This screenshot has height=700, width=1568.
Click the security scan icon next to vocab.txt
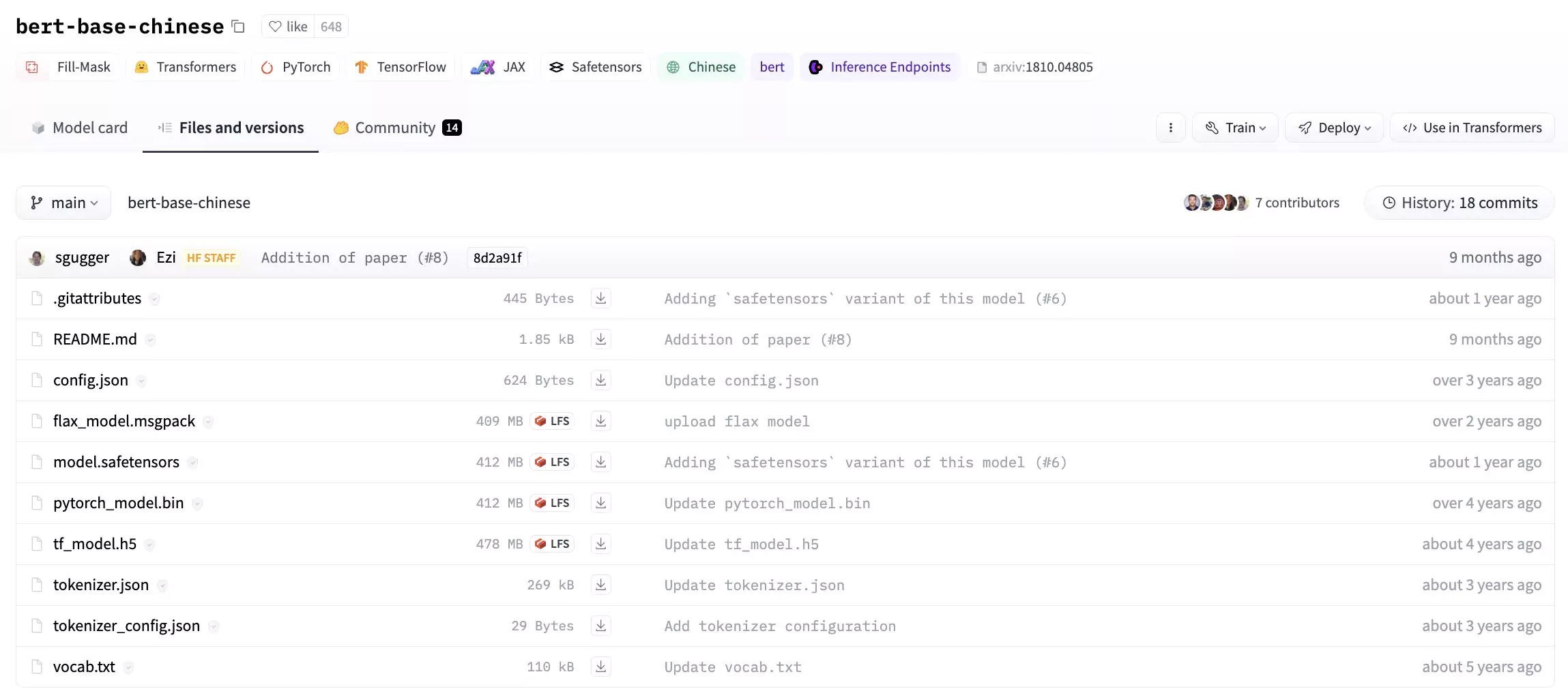pyautogui.click(x=129, y=667)
